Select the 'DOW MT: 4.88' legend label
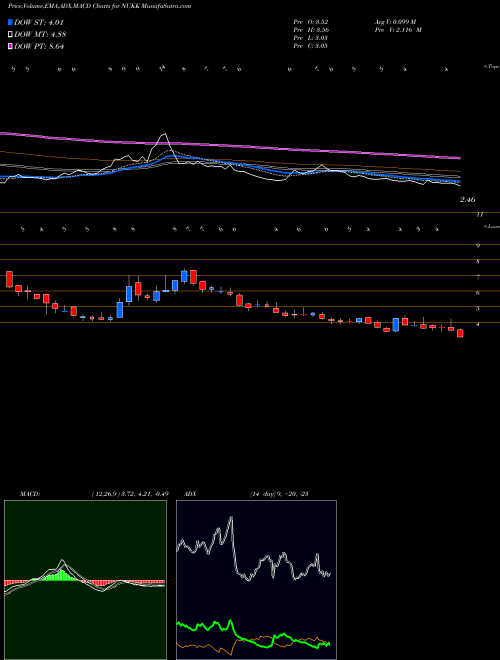Viewport: 500px width, 660px height. [40, 35]
